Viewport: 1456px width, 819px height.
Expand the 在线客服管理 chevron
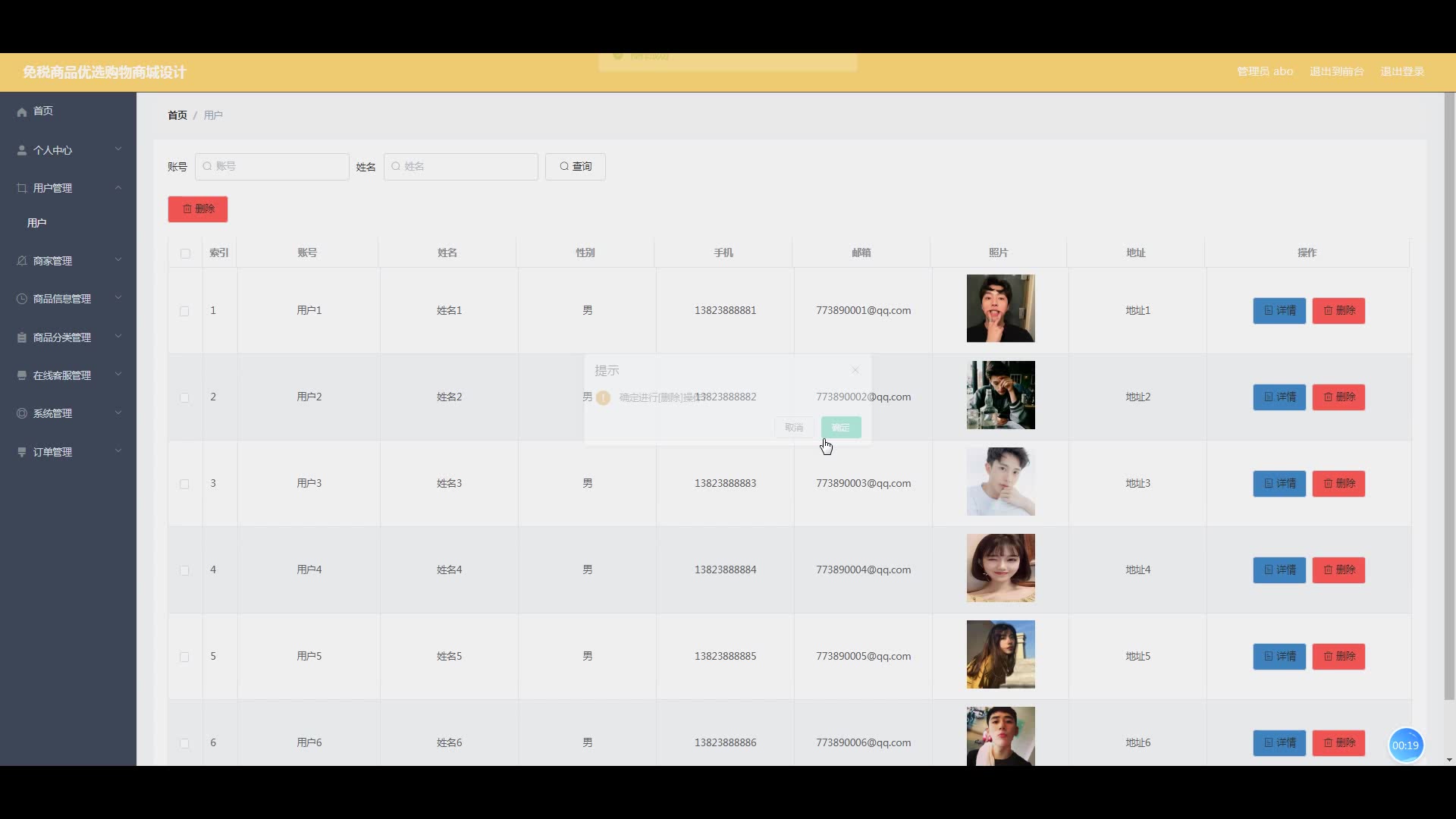[118, 375]
